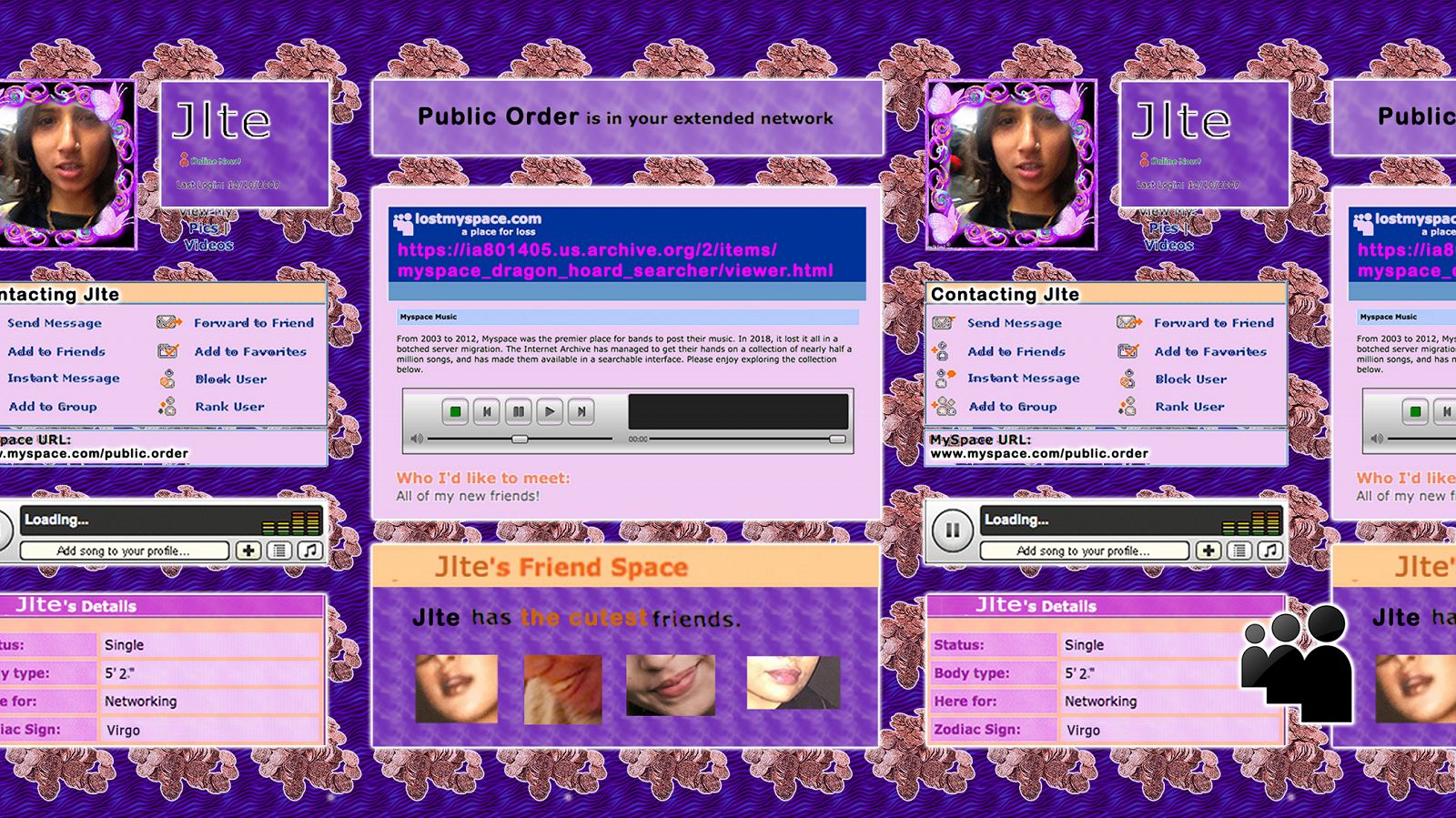Open the playlist icon on the cropped Loading player

point(279,550)
